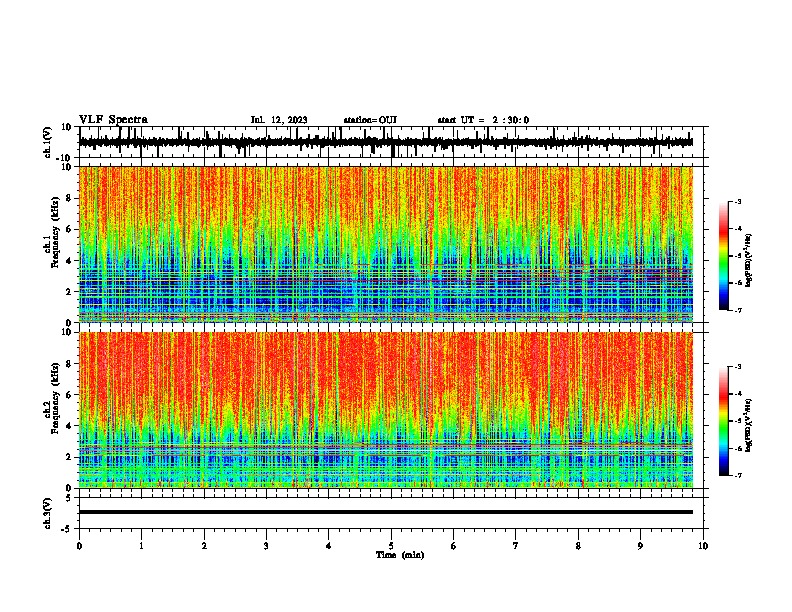Click the "8" tick on ch.2 frequency axis
792x612 pixels.
pos(70,364)
